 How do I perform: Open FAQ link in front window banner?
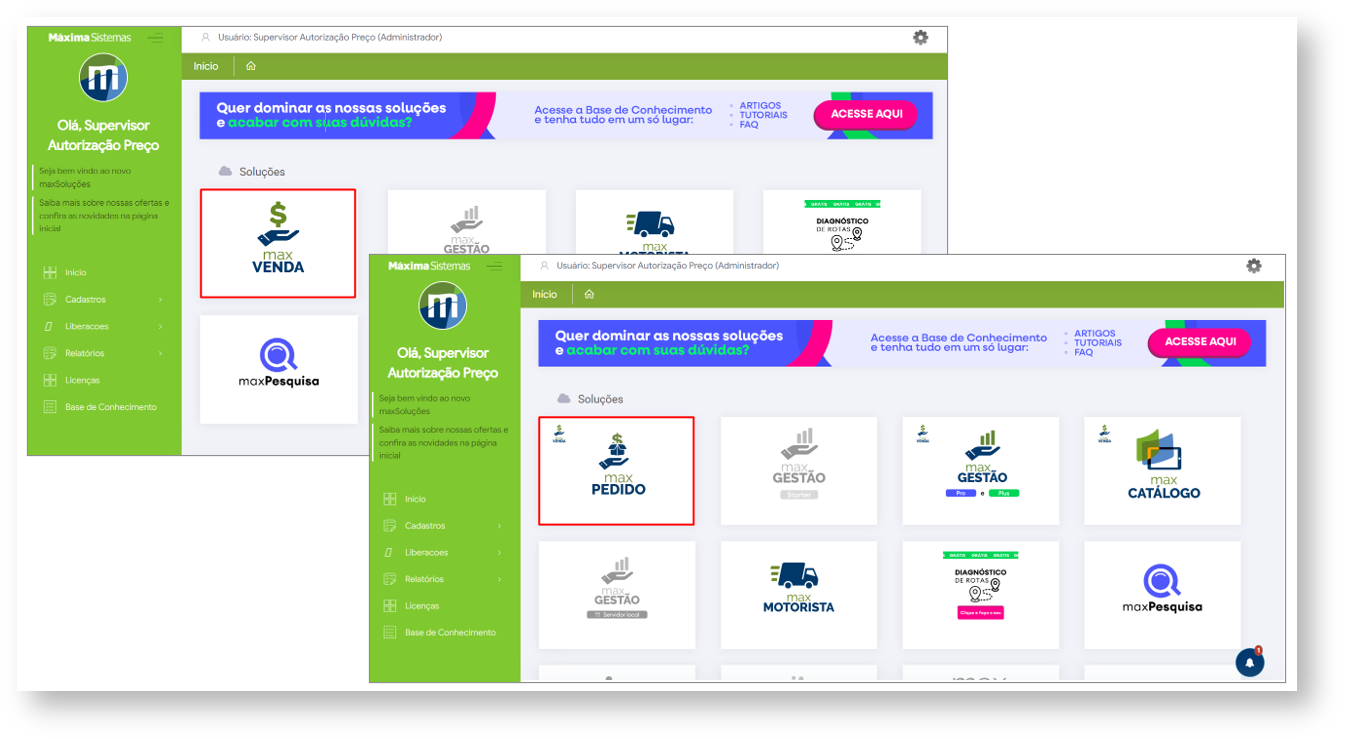tap(1084, 353)
